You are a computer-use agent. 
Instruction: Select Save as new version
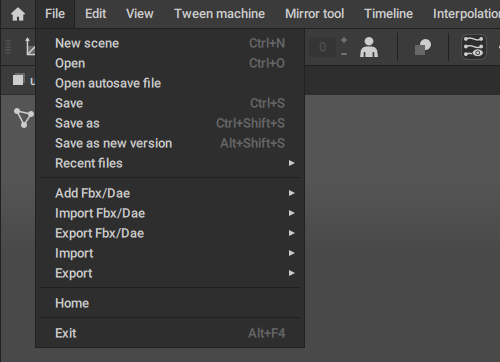[x=170, y=143]
